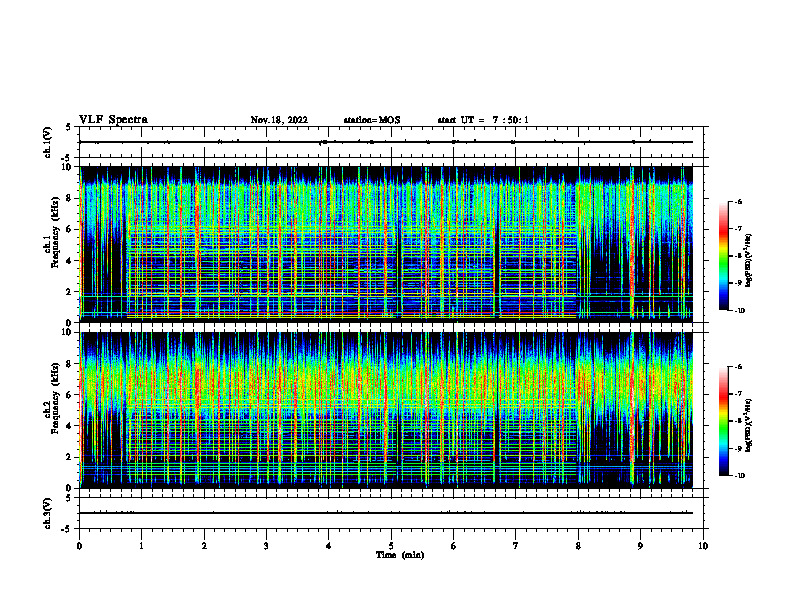Click time axis tick label "8"
Viewport: 792px width, 612px height.
pos(578,546)
